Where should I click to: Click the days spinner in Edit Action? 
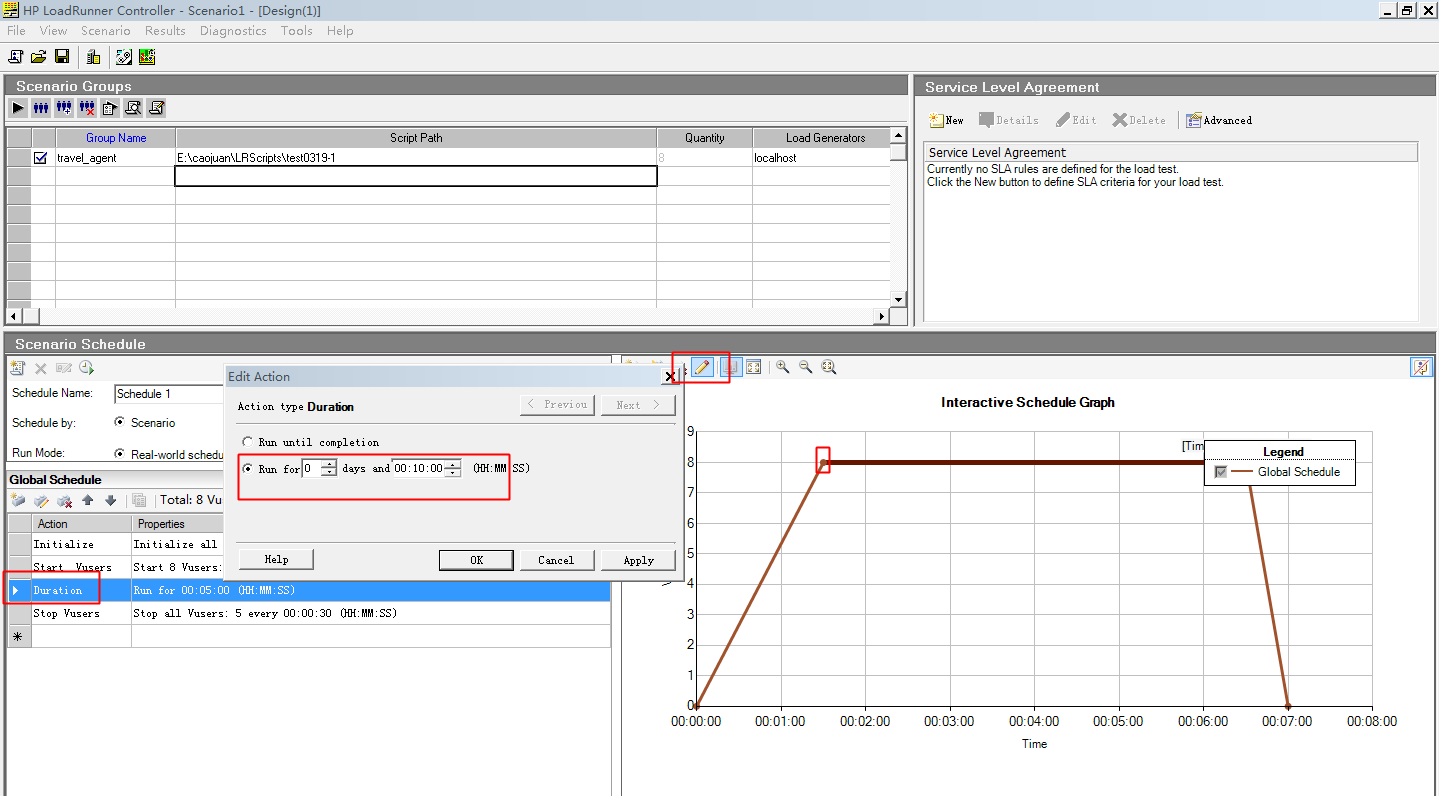tap(329, 468)
